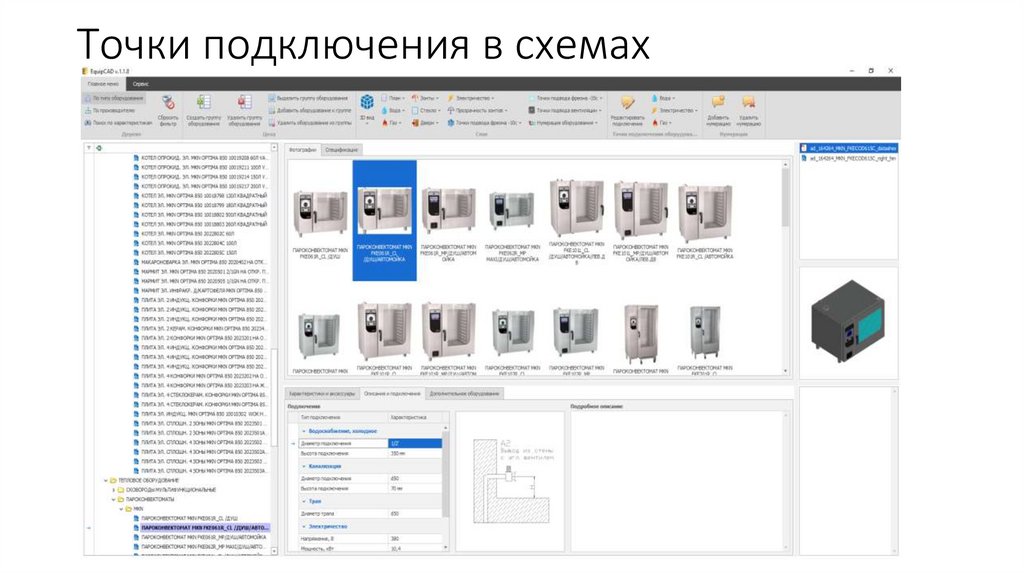Viewport: 1024px width, 574px height.
Task: Click Select equipment group (Выделить группу оборудования)
Action: 308,98
